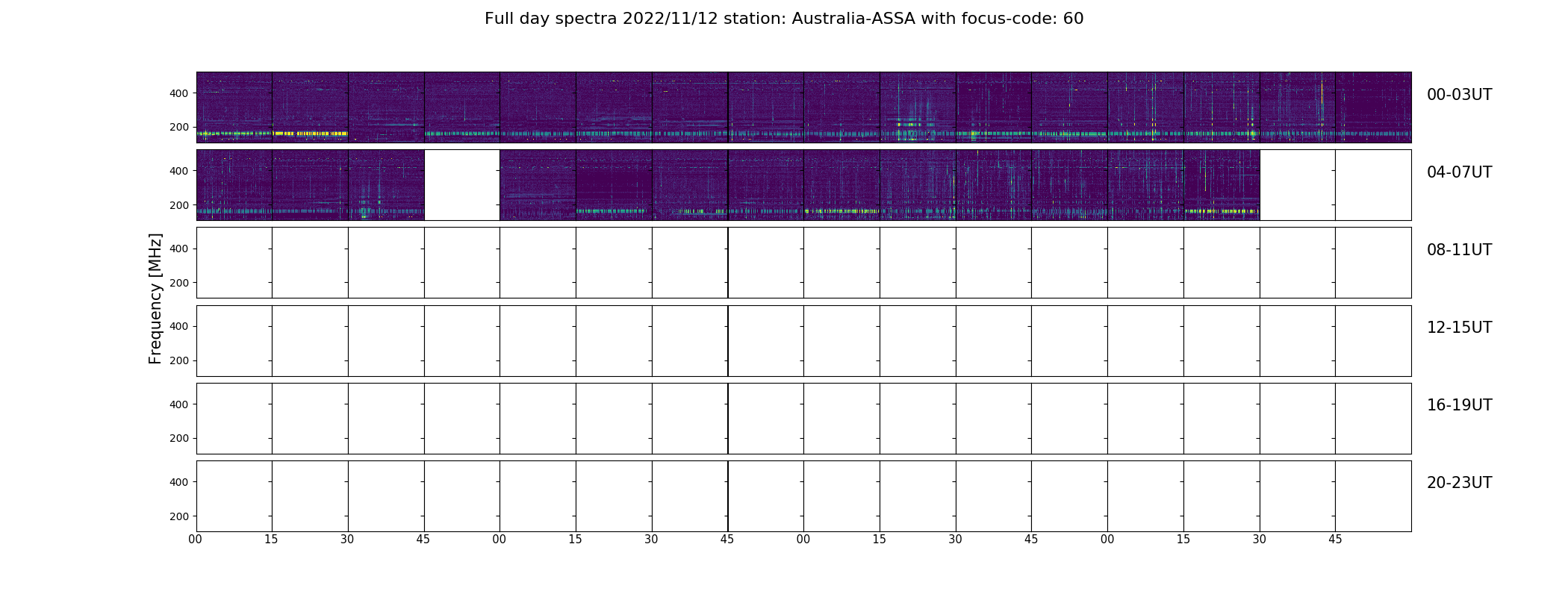Click the "20-23UT" row label
The image size is (1568, 597).
(x=1459, y=483)
